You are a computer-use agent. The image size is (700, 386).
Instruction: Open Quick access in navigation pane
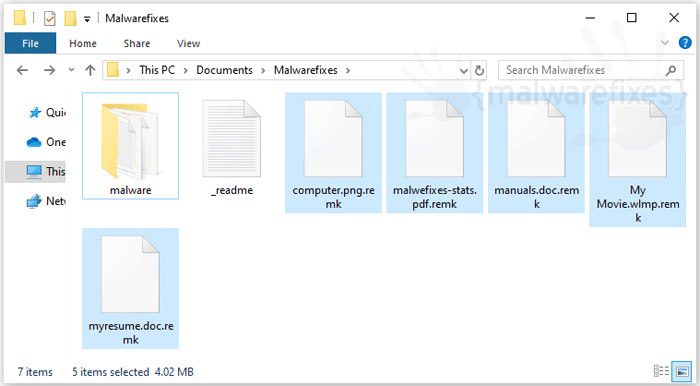(x=47, y=112)
